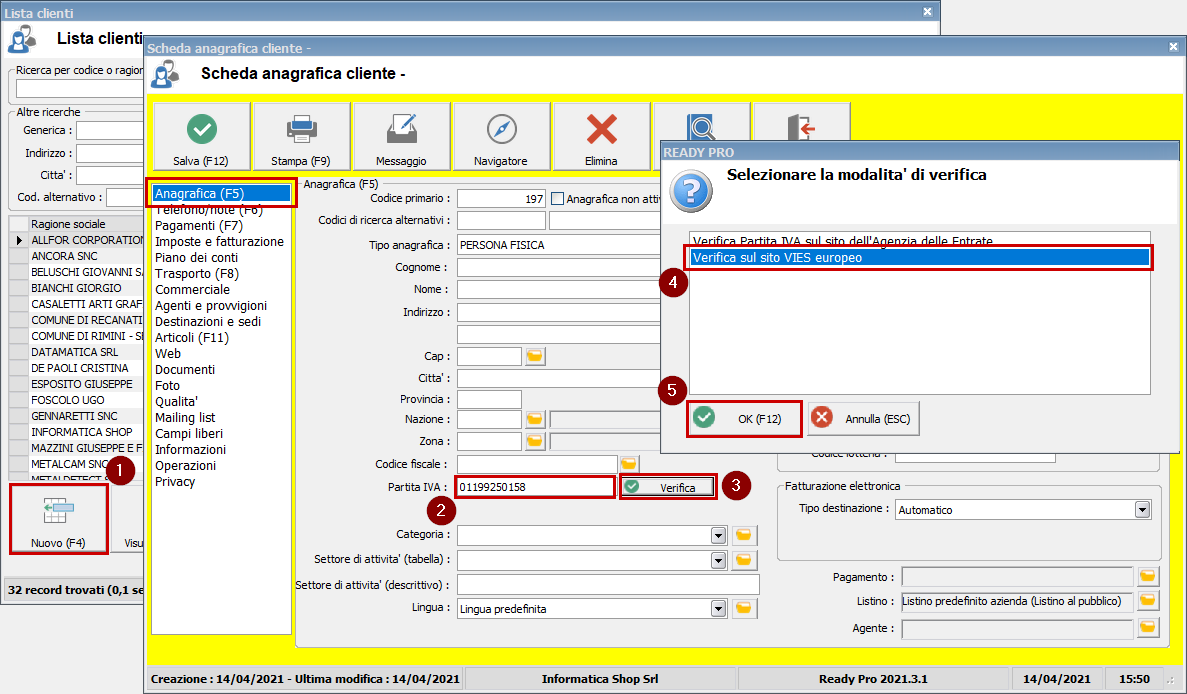Click Annulla (ESC) in the dialog
This screenshot has height=694, width=1187.
(x=864, y=419)
